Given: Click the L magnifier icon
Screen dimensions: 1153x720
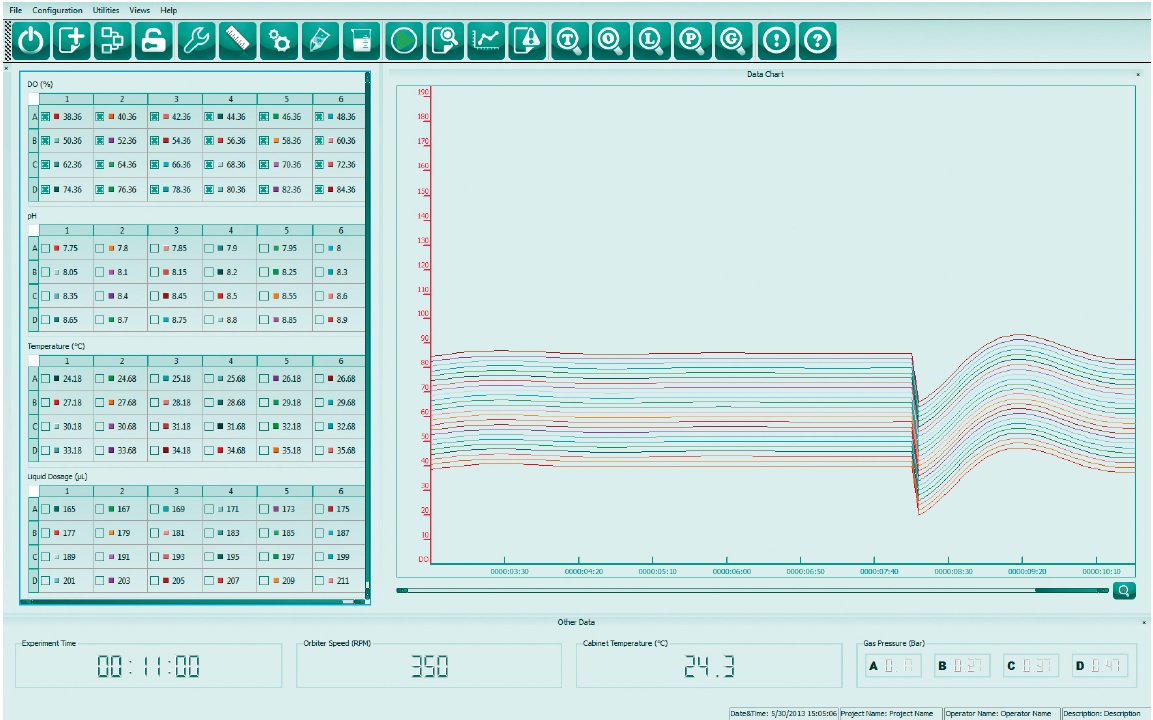Looking at the screenshot, I should (652, 40).
